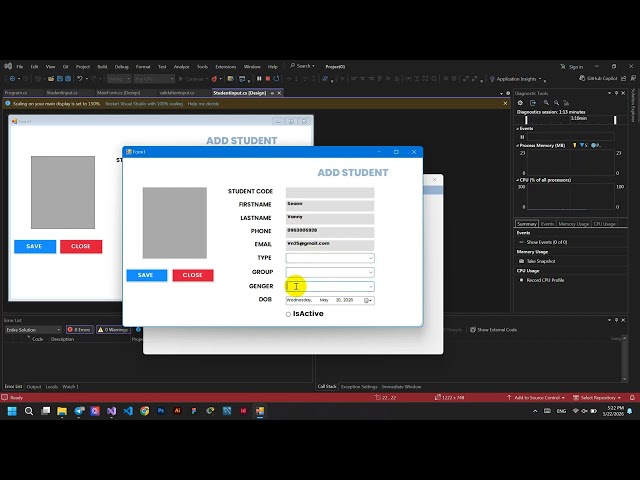
Task: Switch to the Output tab
Action: click(x=34, y=387)
